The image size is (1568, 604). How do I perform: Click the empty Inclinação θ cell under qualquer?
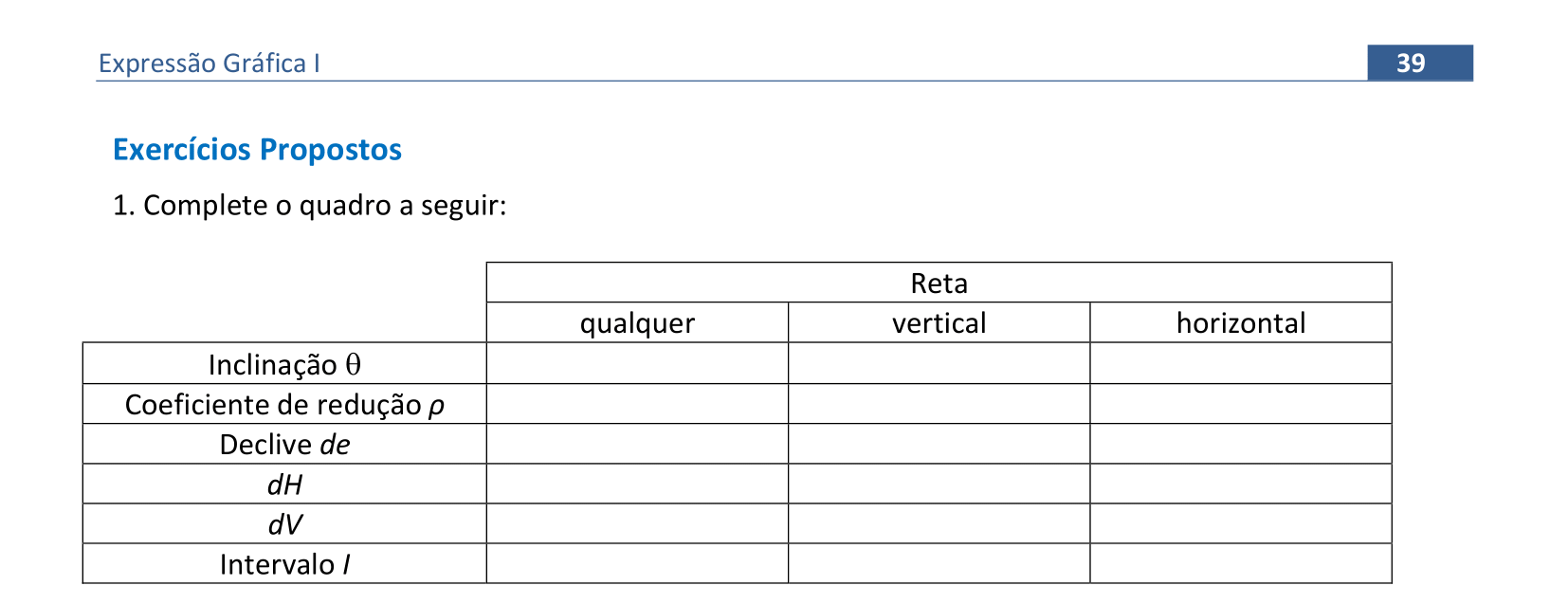coord(637,363)
